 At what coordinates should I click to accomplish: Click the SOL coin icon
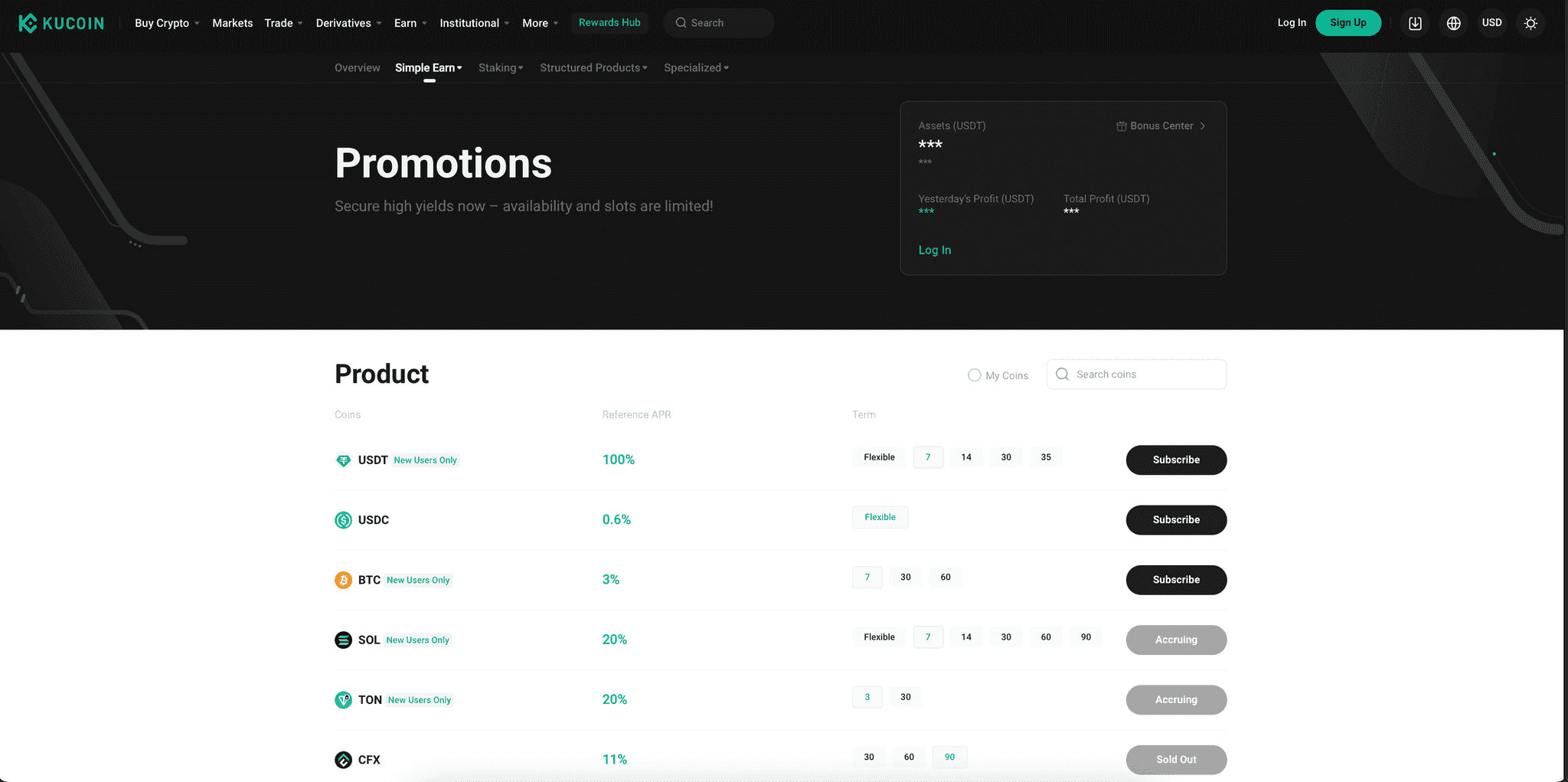click(343, 640)
